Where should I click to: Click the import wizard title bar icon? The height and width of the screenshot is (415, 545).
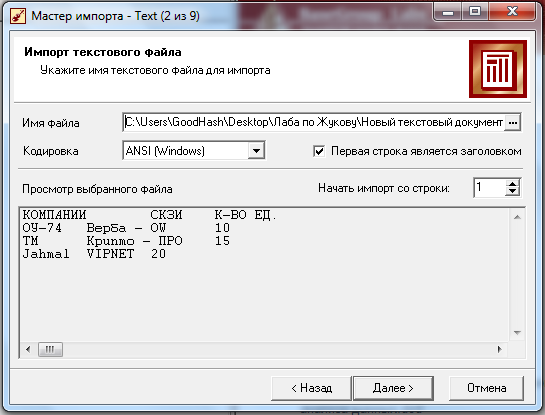pyautogui.click(x=18, y=16)
